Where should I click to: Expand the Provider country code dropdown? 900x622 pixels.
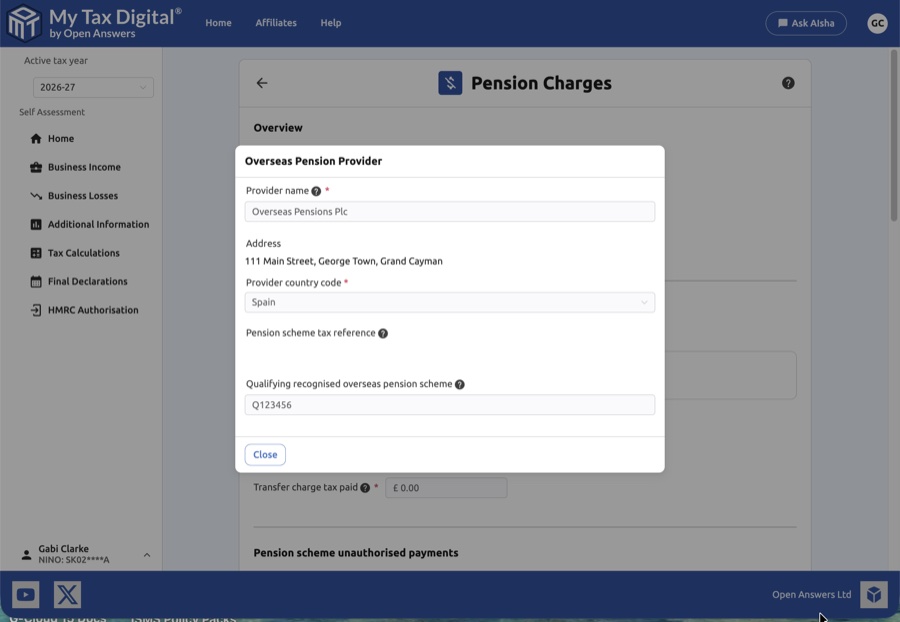449,302
